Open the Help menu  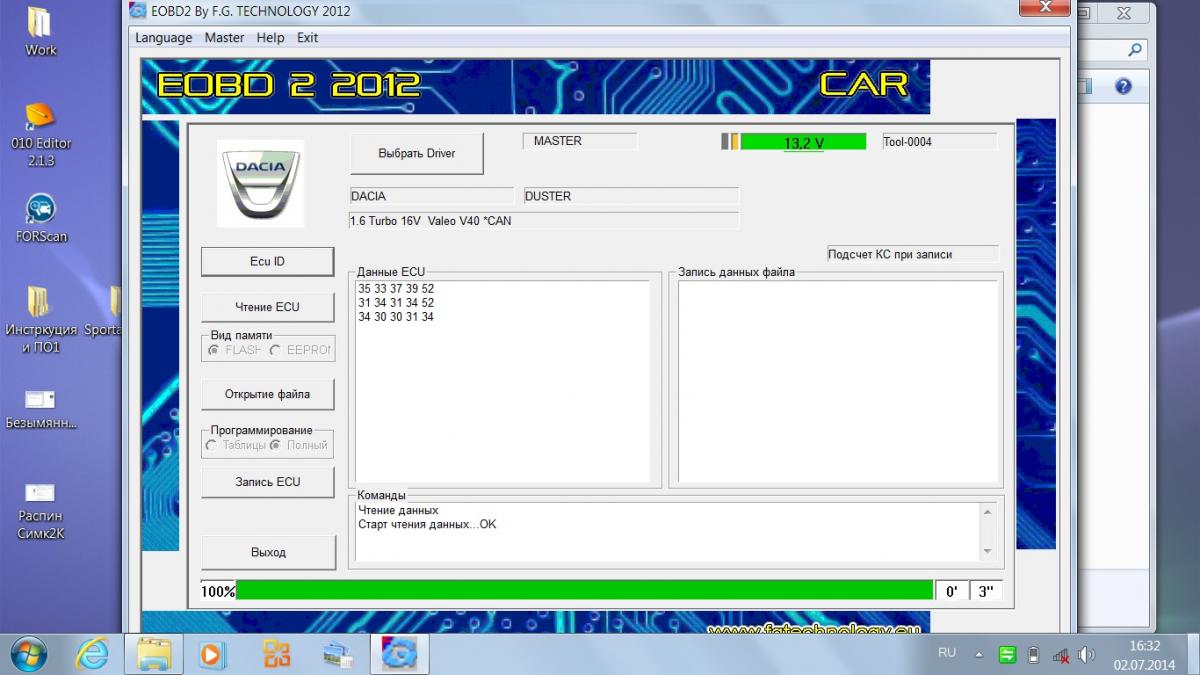pyautogui.click(x=270, y=37)
